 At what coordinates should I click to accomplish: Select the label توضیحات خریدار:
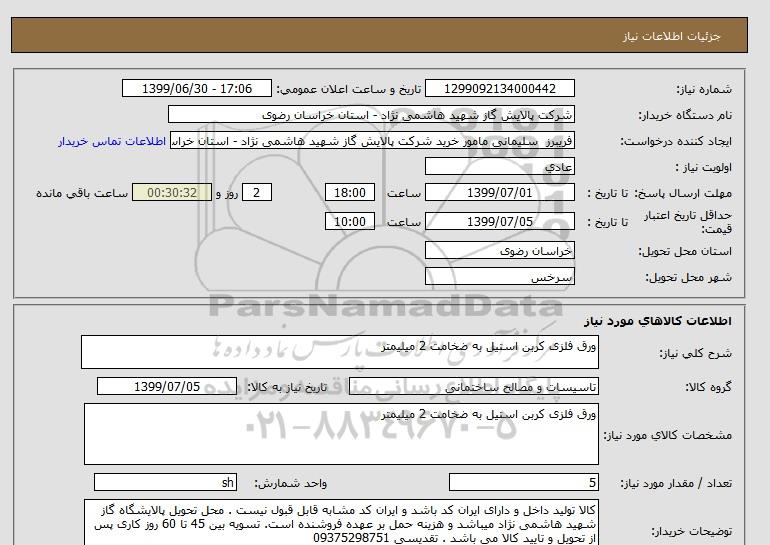tap(691, 531)
